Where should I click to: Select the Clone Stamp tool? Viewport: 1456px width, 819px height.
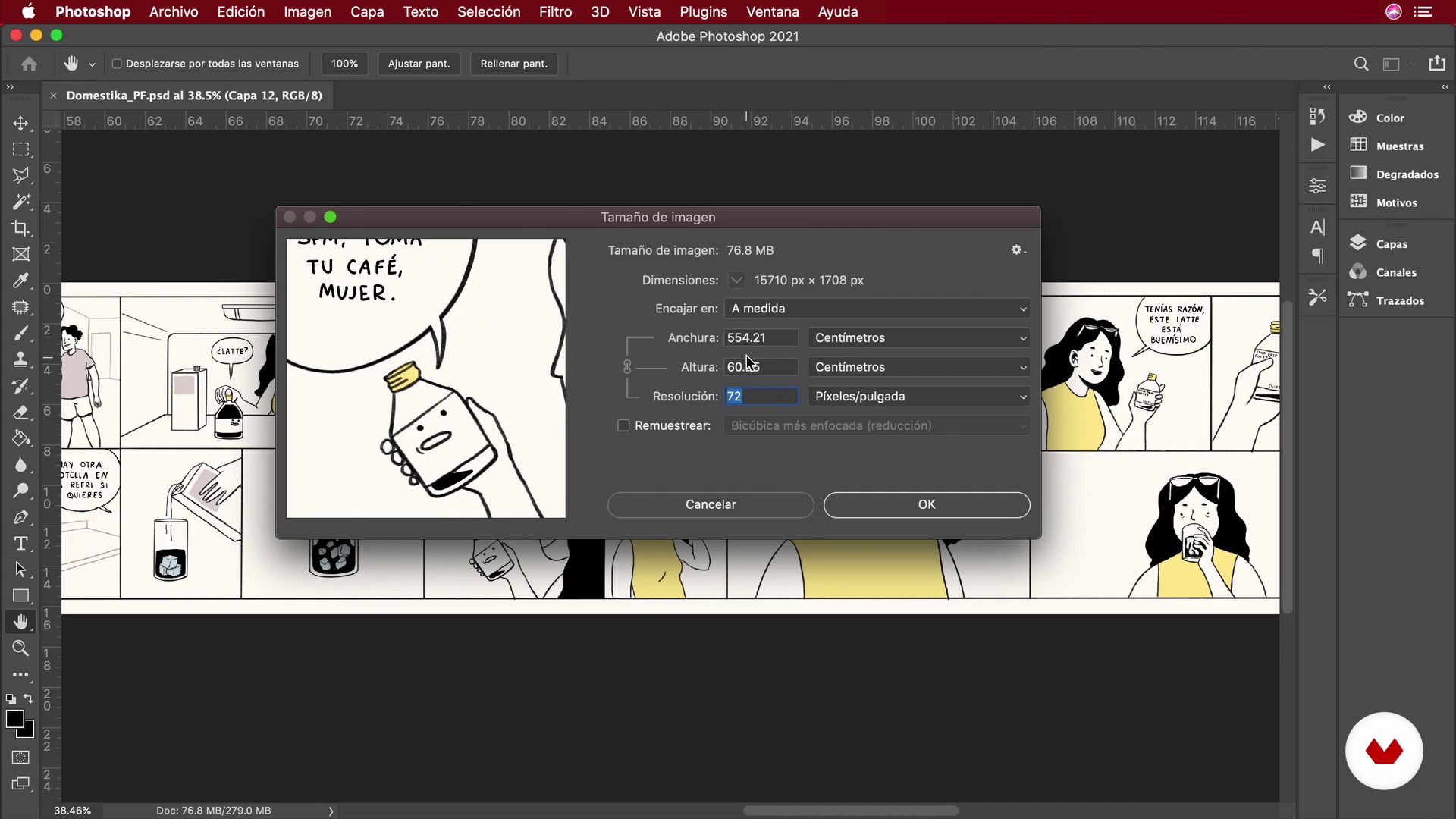click(x=20, y=359)
